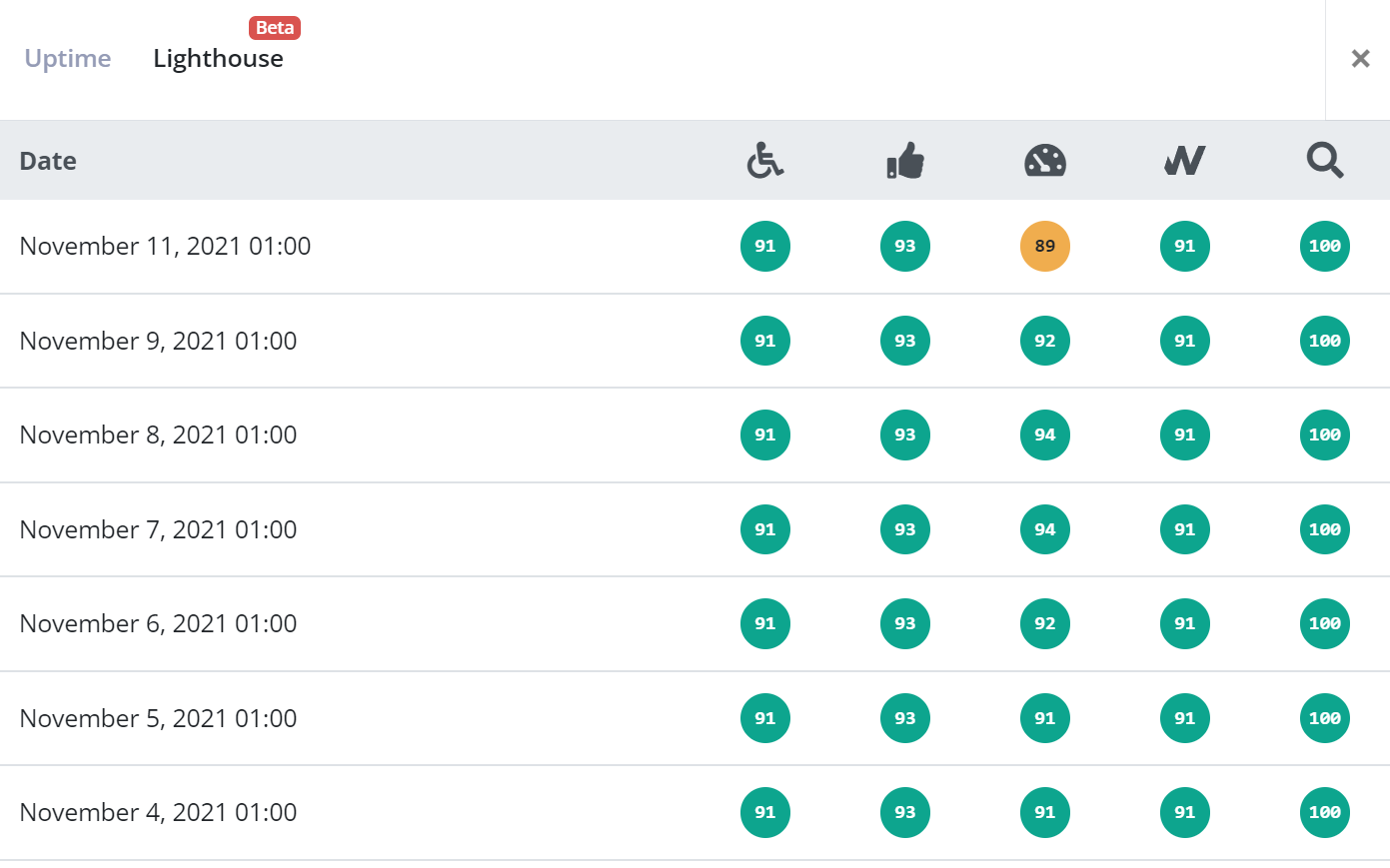1390x868 pixels.
Task: Click the best practices thumbs-up icon
Action: click(x=904, y=160)
